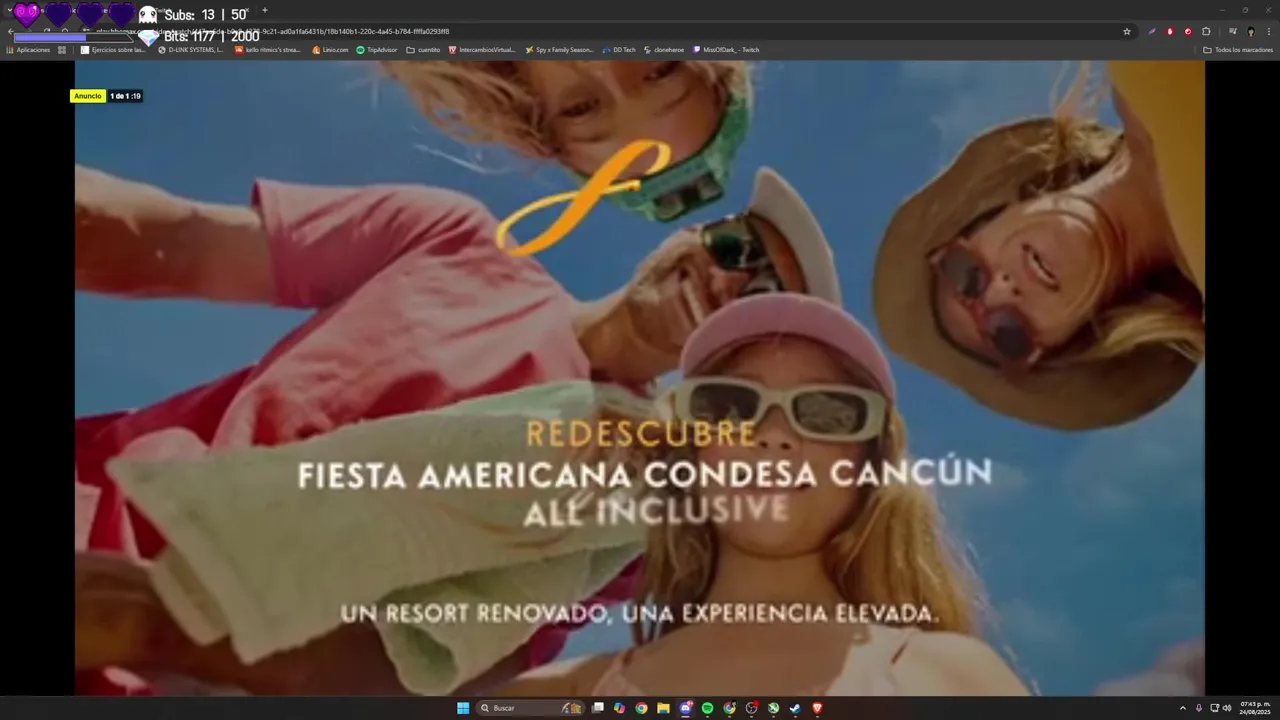Open the MissOfDark_ - Twitch bookmark
Image resolution: width=1280 pixels, height=720 pixels.
tap(726, 49)
